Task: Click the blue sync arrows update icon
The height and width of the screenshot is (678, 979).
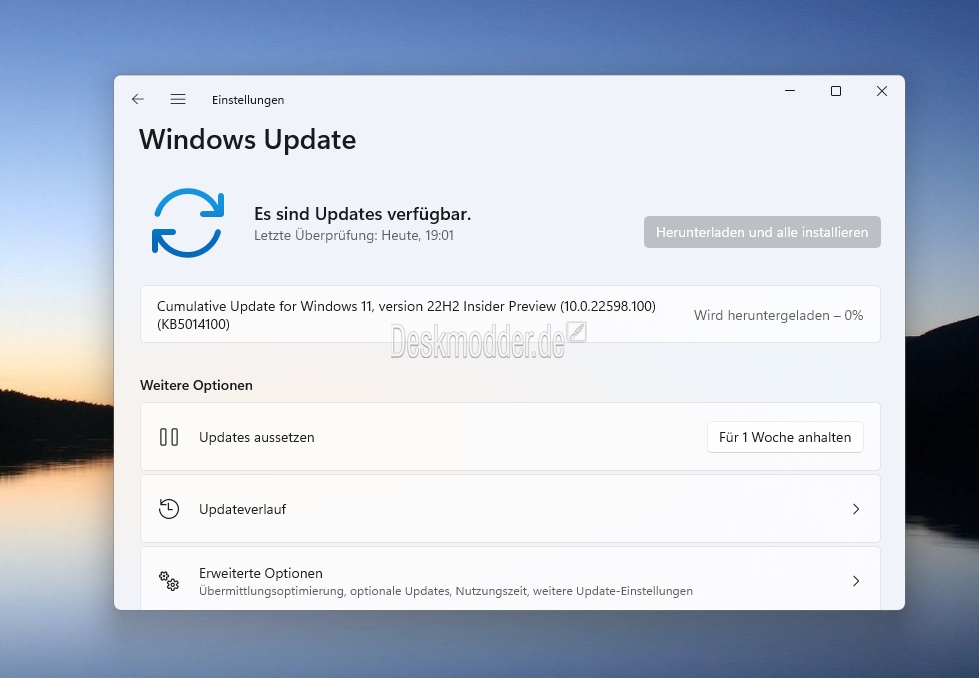Action: [188, 223]
